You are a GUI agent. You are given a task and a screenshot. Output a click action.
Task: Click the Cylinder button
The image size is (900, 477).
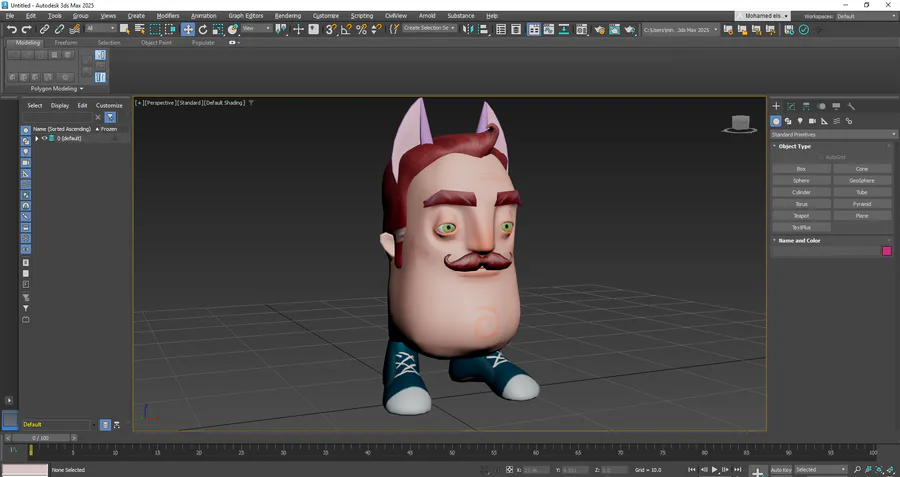click(x=801, y=192)
